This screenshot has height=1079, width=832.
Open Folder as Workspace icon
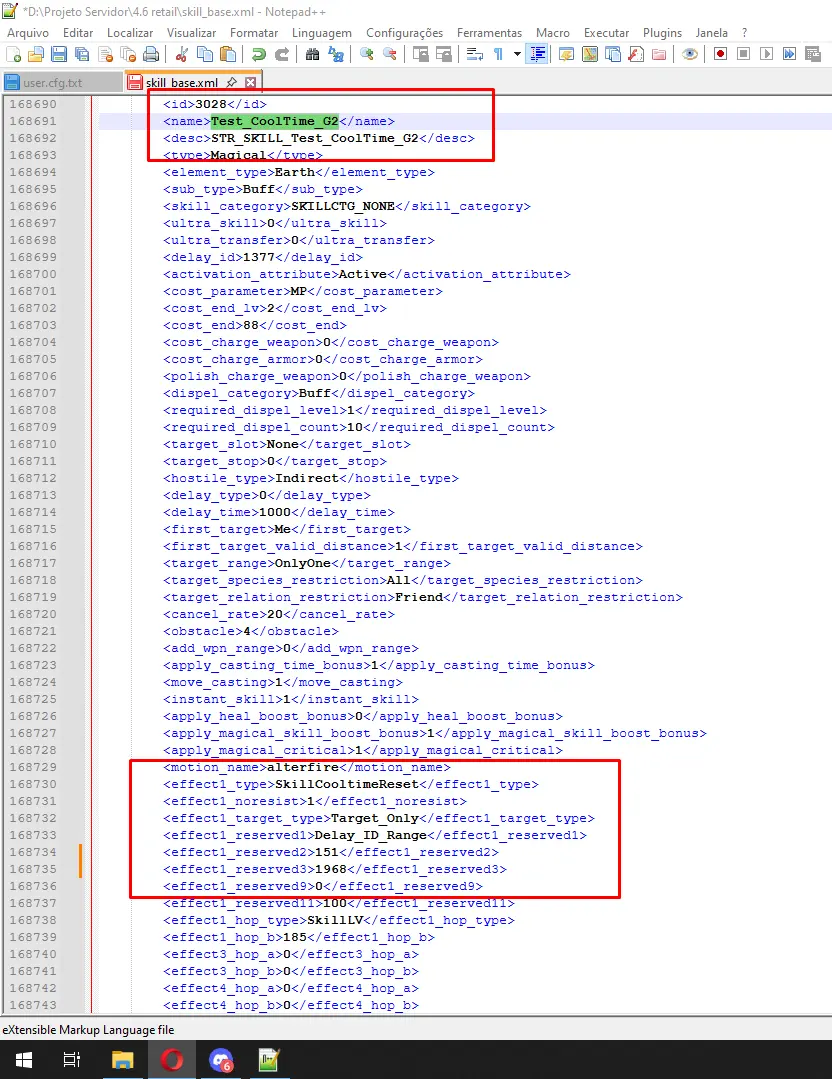(x=659, y=54)
